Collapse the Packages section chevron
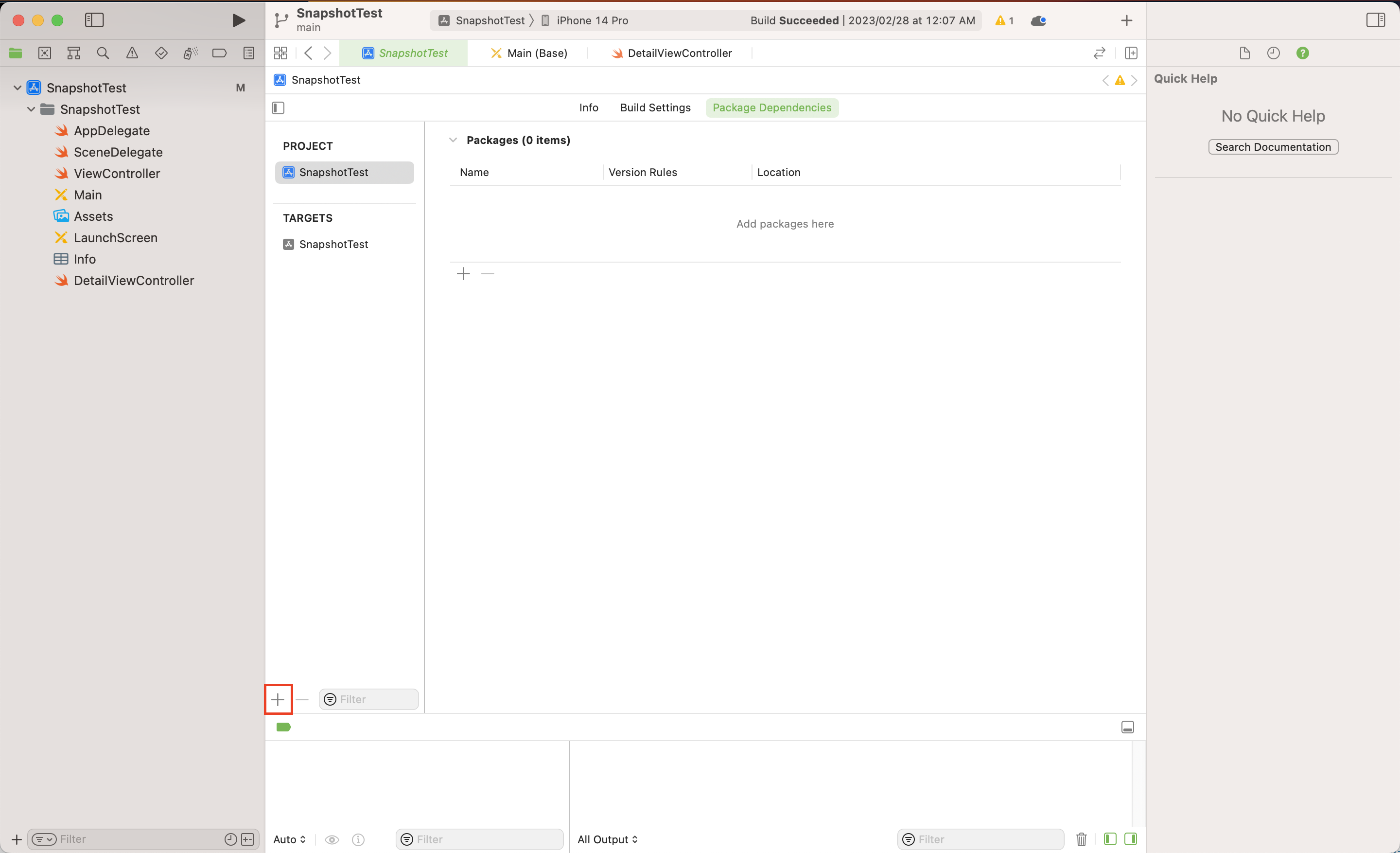This screenshot has width=1400, height=853. click(x=453, y=140)
